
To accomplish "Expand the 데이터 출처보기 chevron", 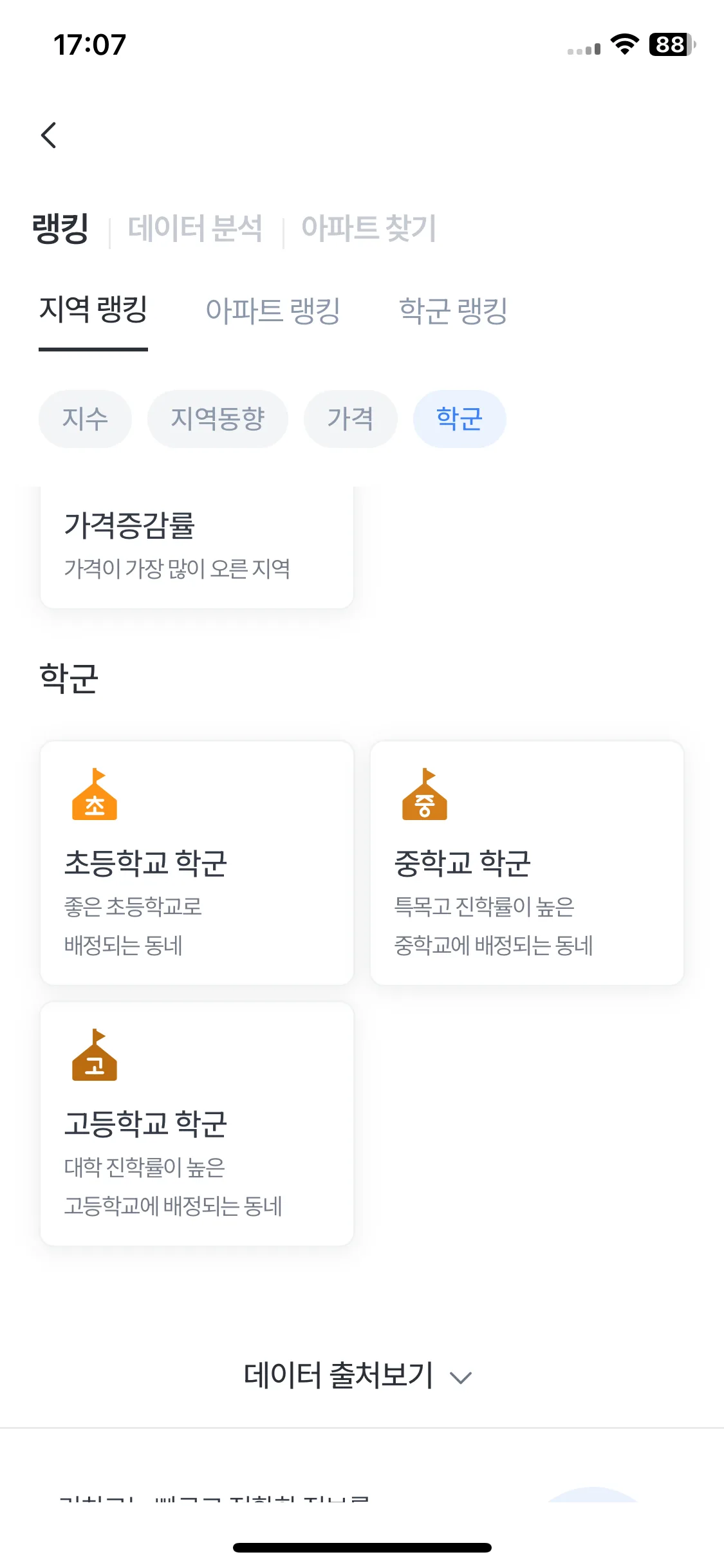I will pyautogui.click(x=461, y=1377).
